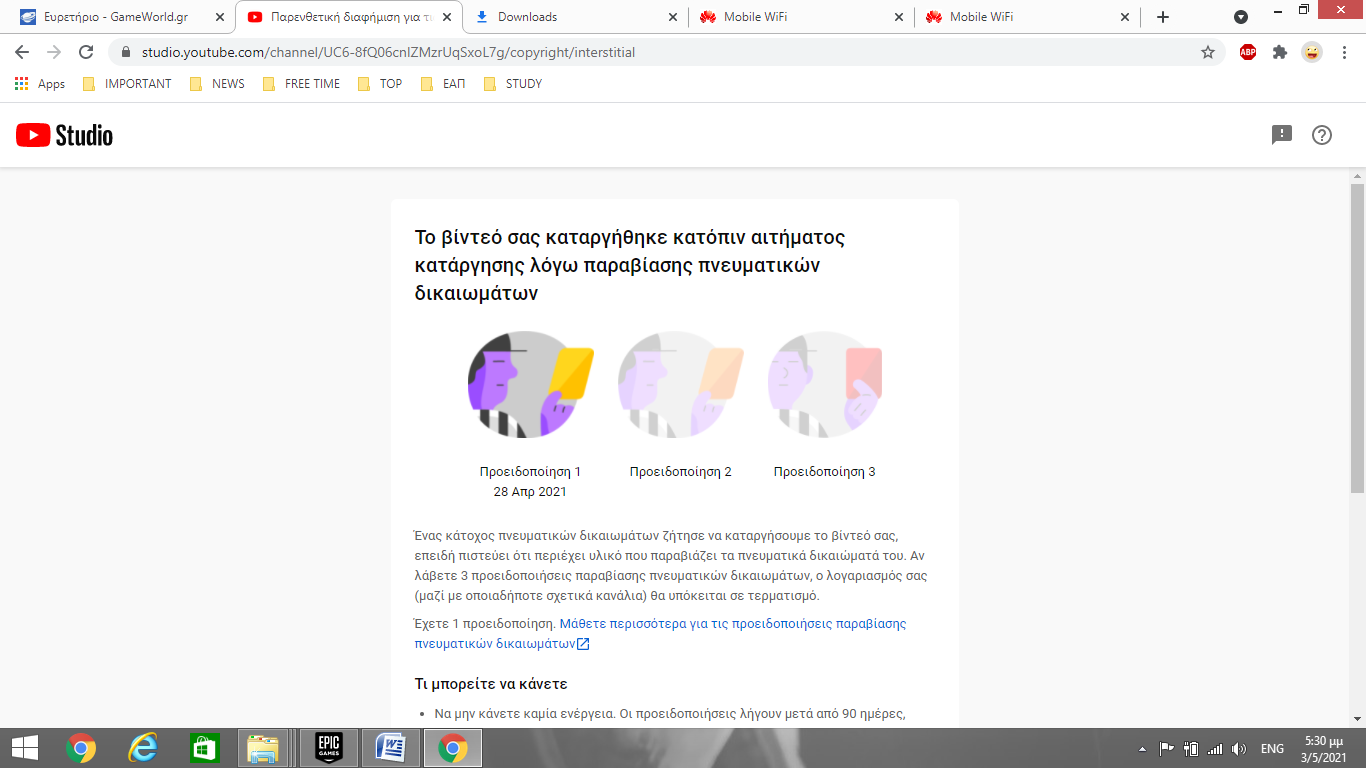Click the page's vertical scrollbar

[1357, 340]
